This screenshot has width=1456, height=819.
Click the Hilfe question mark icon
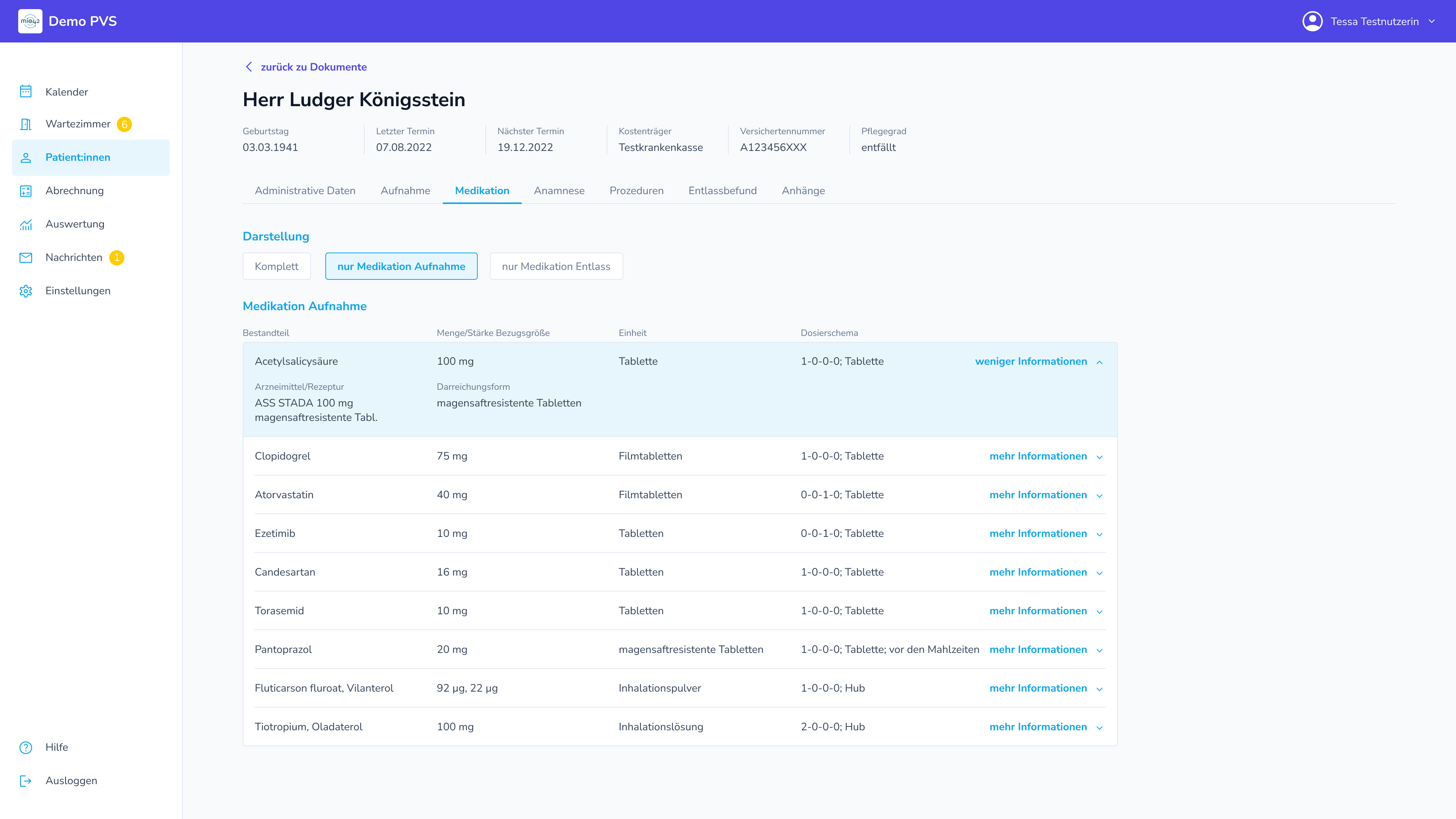(x=26, y=747)
